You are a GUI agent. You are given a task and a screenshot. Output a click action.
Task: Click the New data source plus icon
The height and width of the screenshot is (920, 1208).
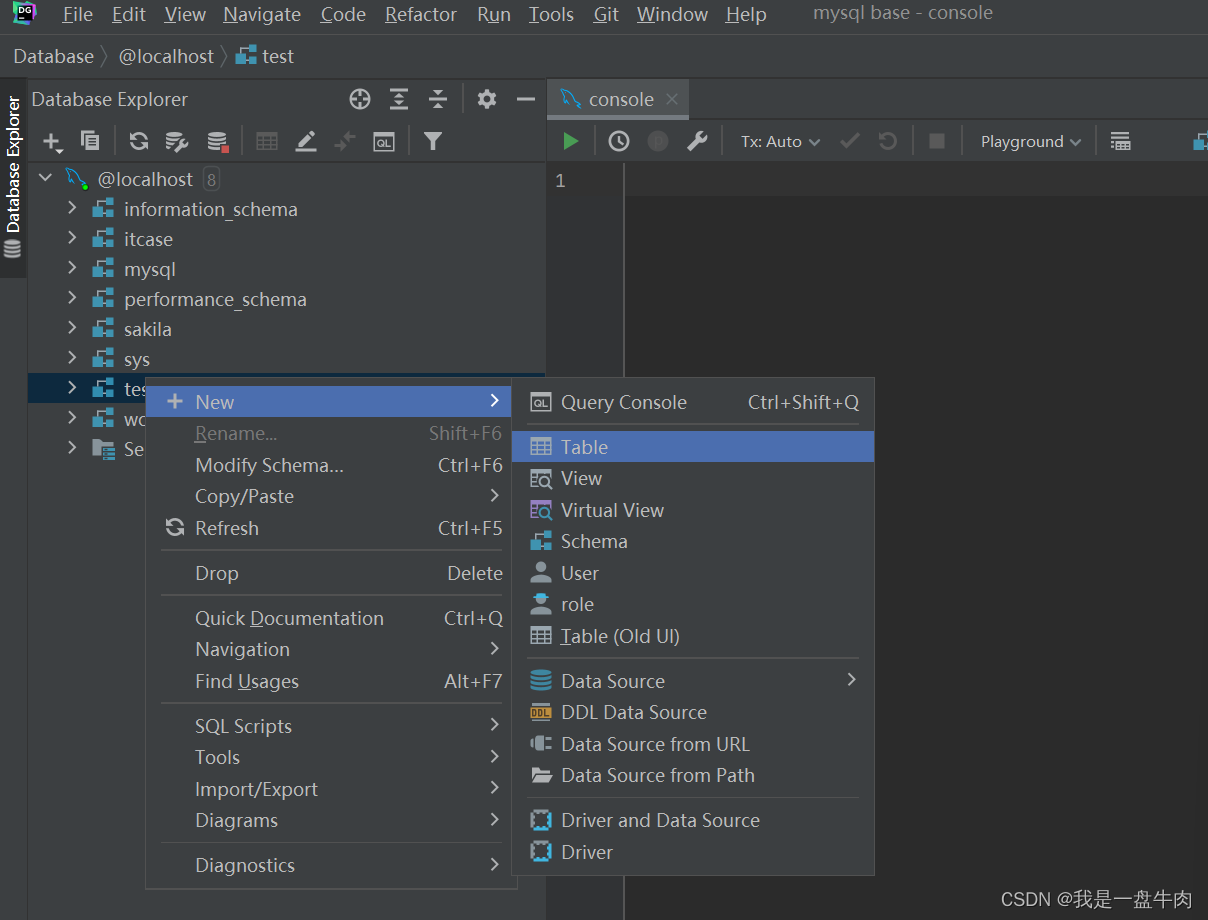pyautogui.click(x=52, y=142)
